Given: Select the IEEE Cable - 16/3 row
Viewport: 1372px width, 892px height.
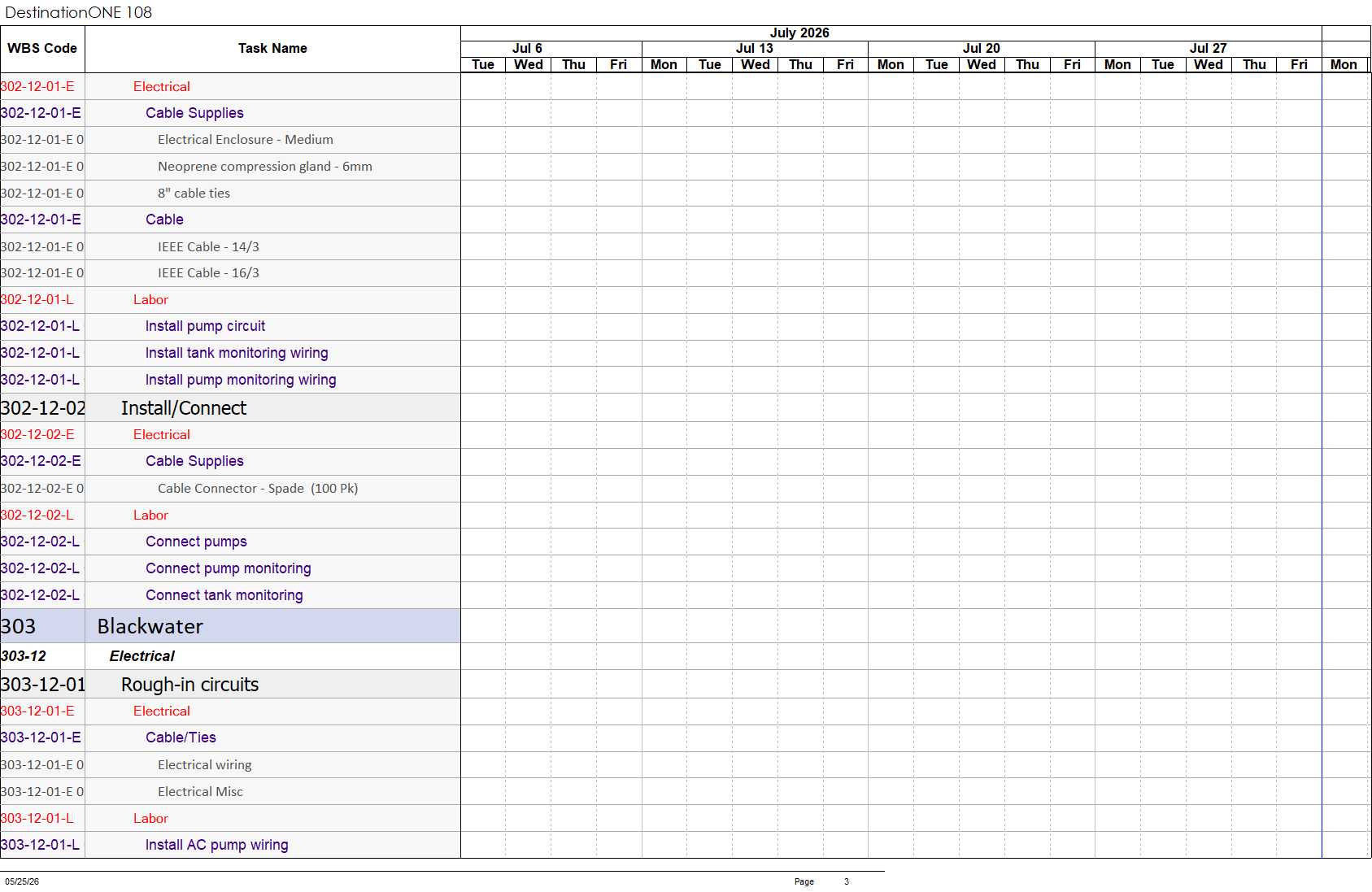Looking at the screenshot, I should pos(230,273).
